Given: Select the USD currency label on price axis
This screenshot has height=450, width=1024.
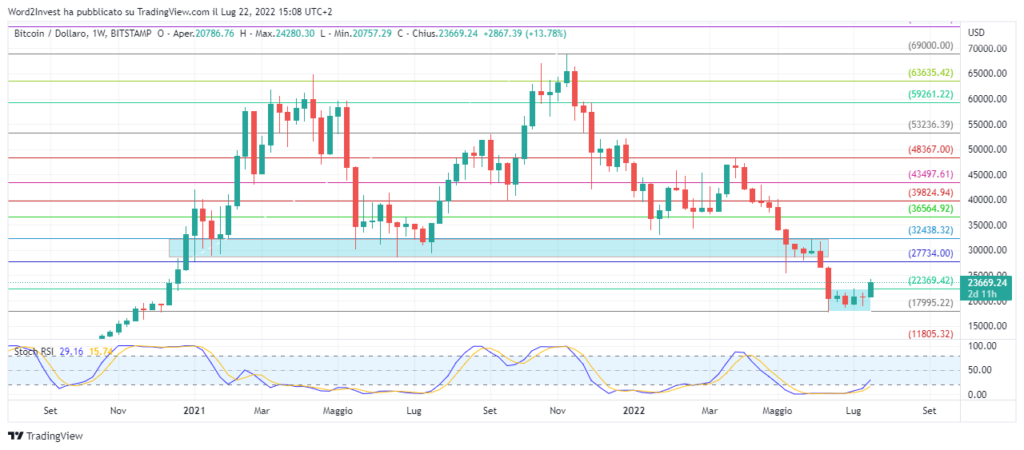Looking at the screenshot, I should coord(976,32).
